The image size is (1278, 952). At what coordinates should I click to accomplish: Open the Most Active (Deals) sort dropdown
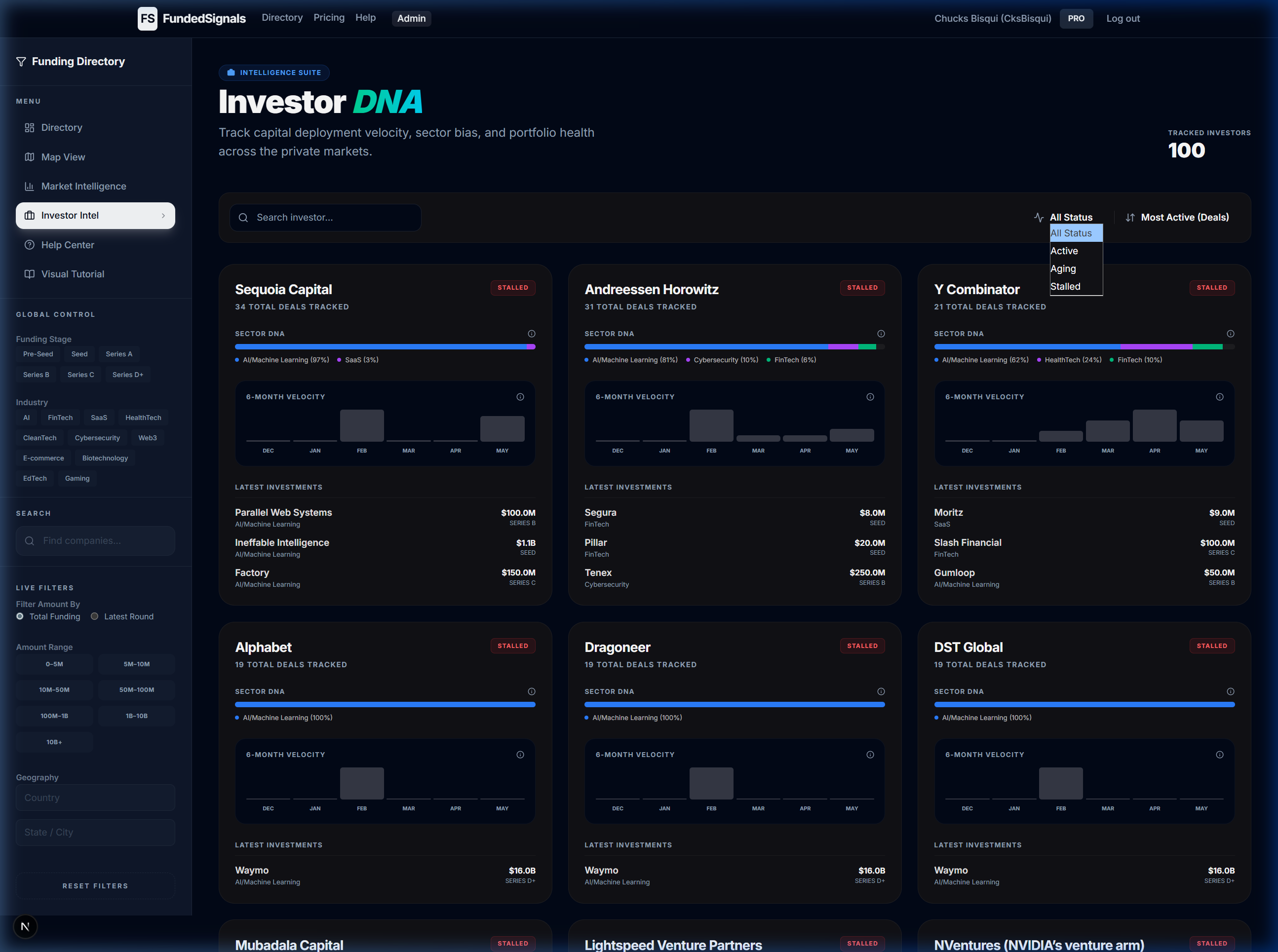[1185, 217]
